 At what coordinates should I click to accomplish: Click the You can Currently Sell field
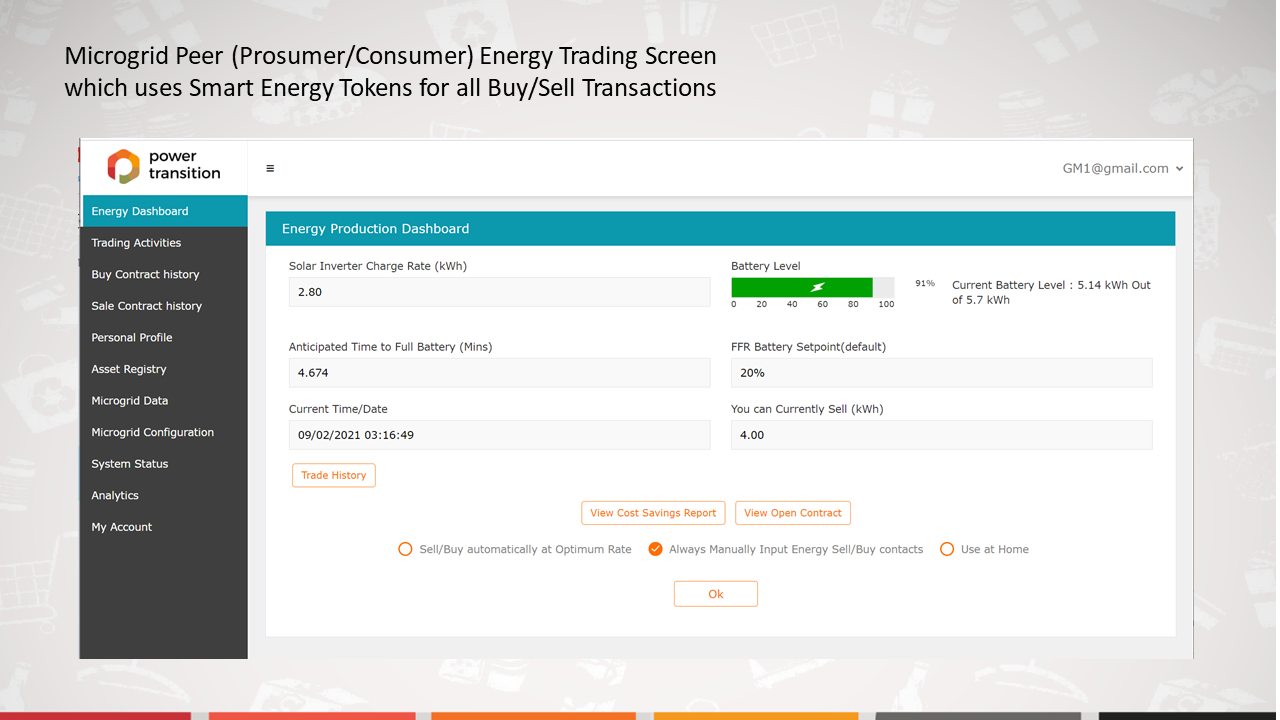pyautogui.click(x=942, y=435)
